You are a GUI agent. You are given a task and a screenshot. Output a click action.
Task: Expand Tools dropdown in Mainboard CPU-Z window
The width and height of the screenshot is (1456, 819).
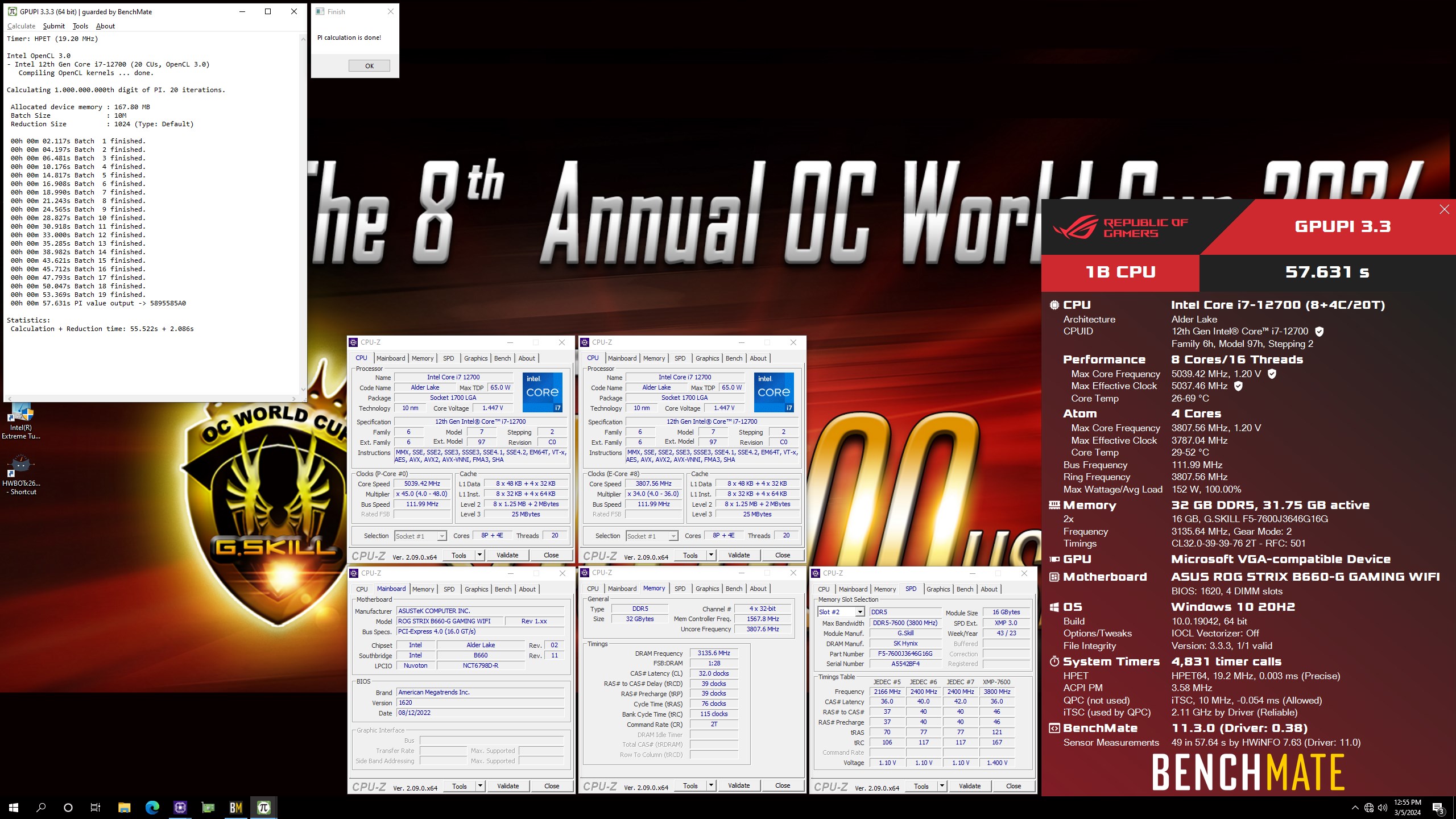tap(480, 785)
